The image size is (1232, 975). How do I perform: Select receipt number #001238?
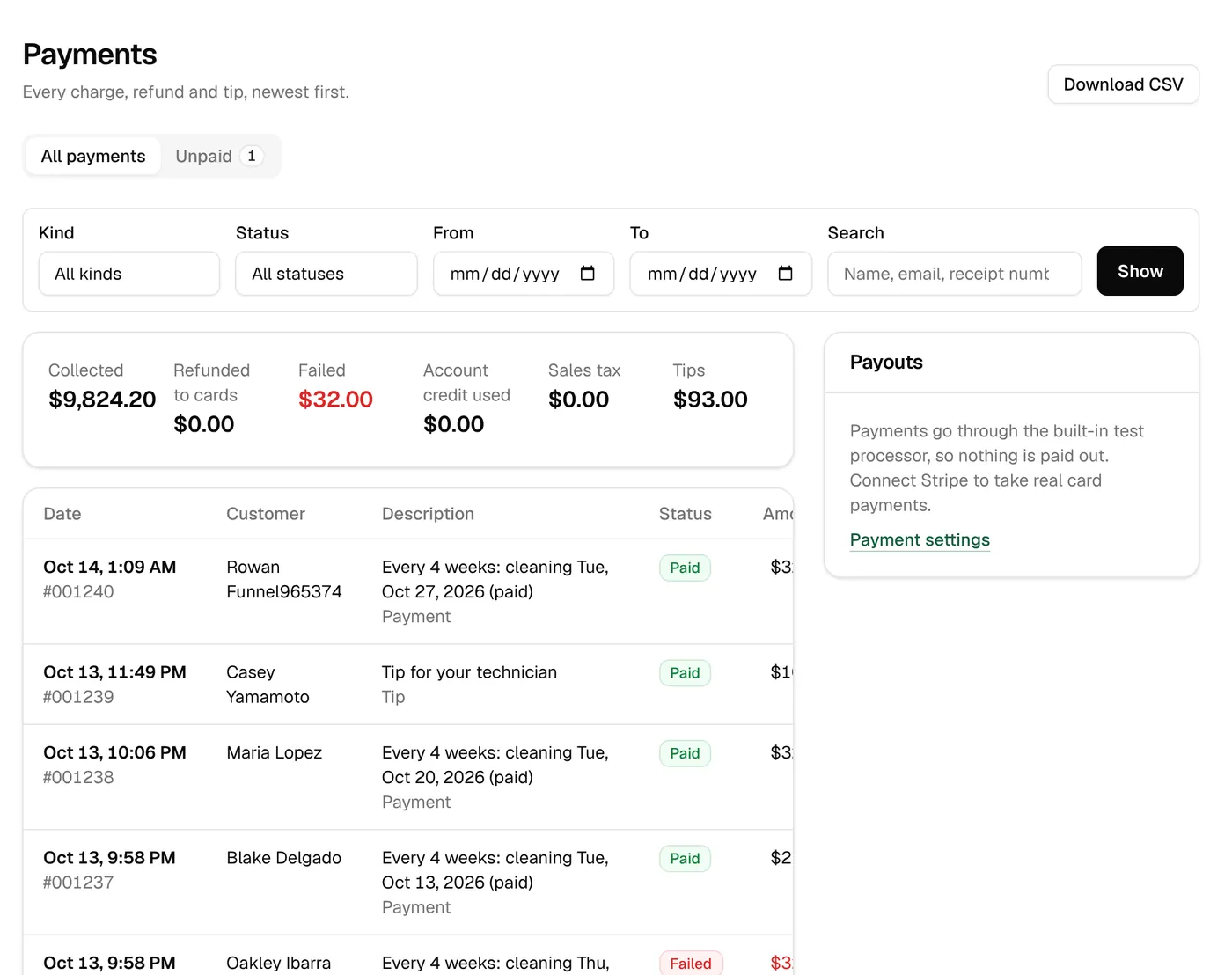pos(78,777)
